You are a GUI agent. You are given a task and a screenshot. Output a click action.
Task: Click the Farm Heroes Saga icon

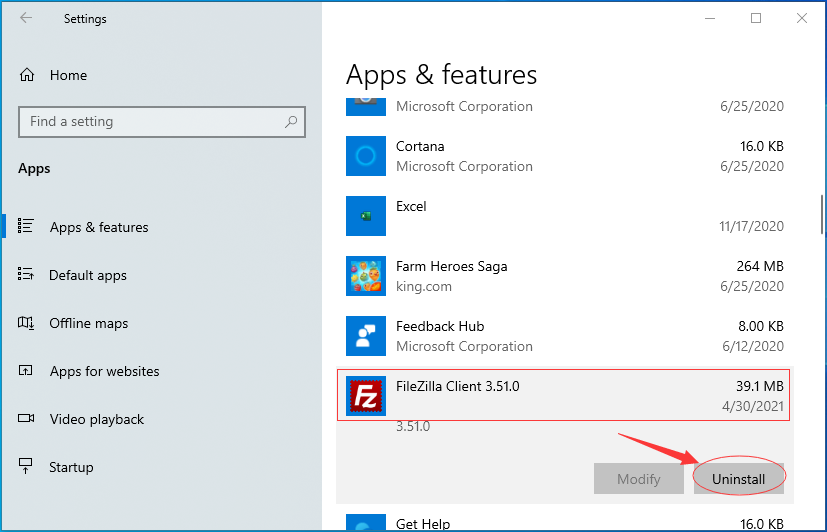[x=366, y=276]
